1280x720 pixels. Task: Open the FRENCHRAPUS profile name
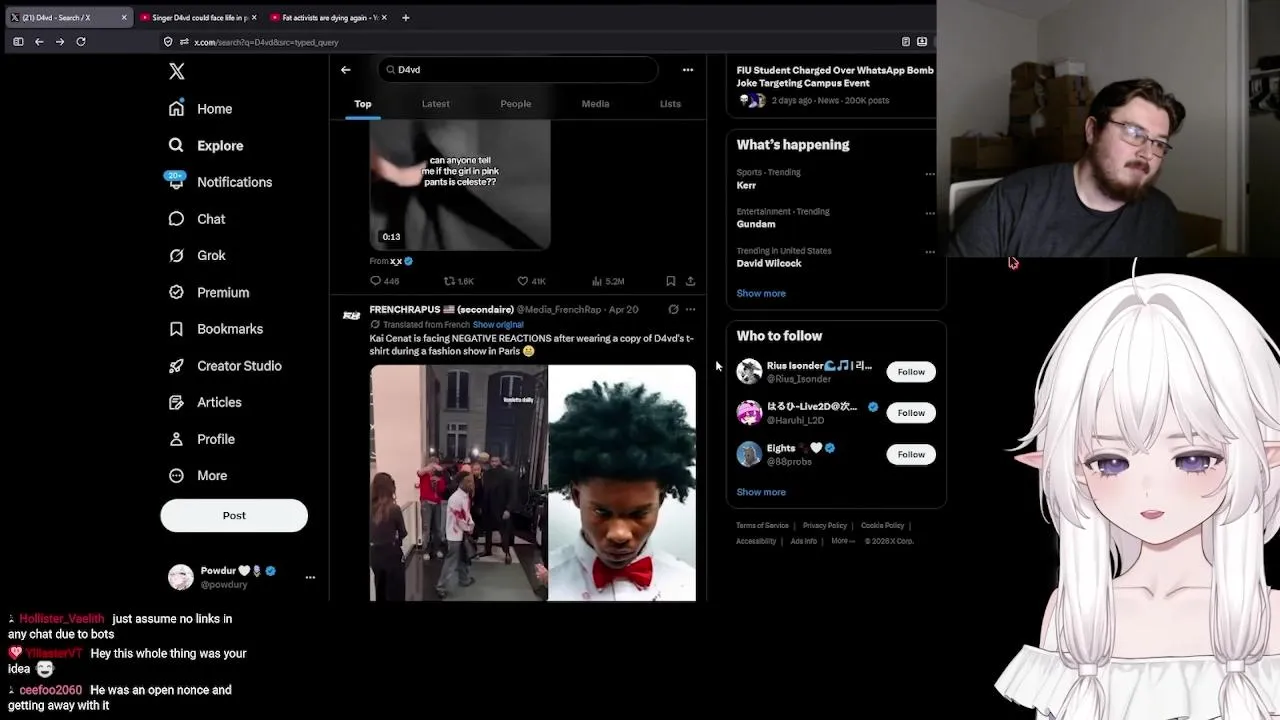point(441,310)
